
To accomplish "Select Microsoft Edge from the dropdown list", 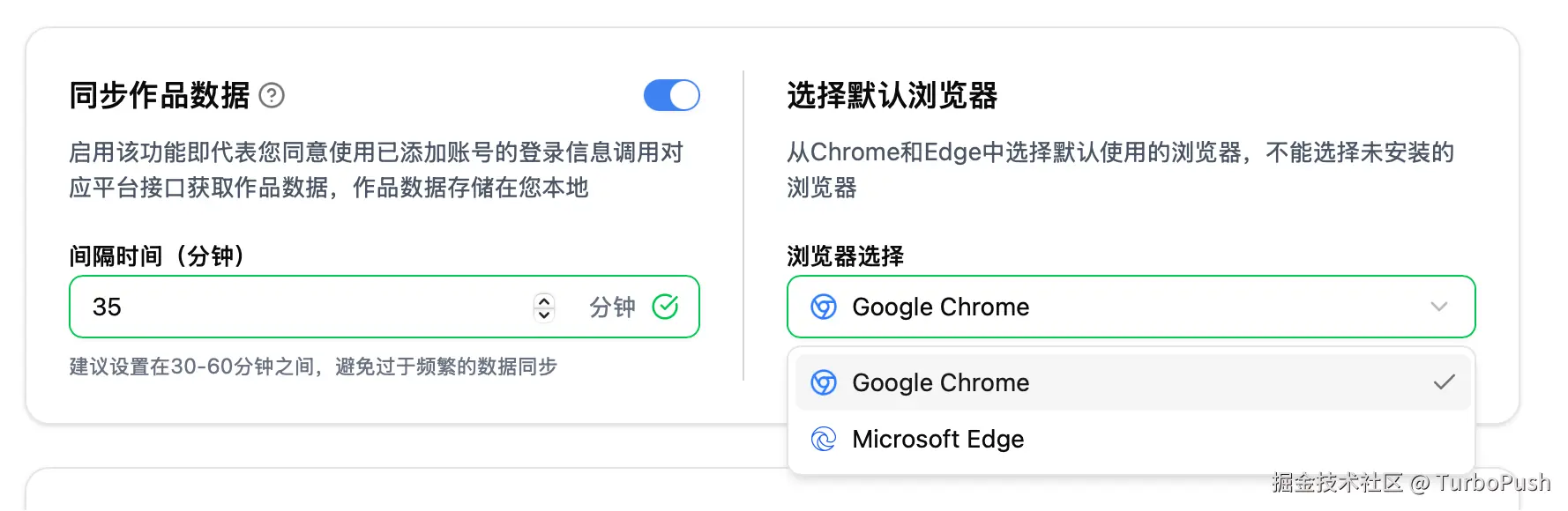I will point(937,439).
